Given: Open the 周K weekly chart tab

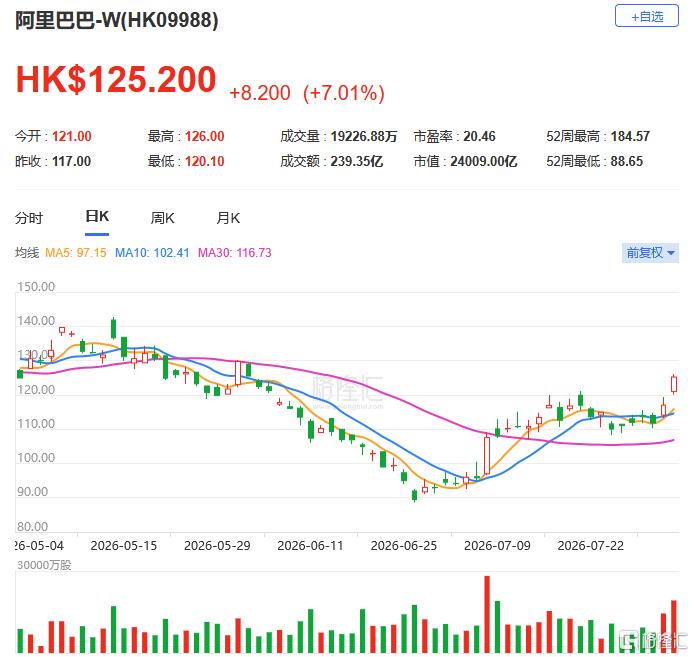Looking at the screenshot, I should pos(162,218).
